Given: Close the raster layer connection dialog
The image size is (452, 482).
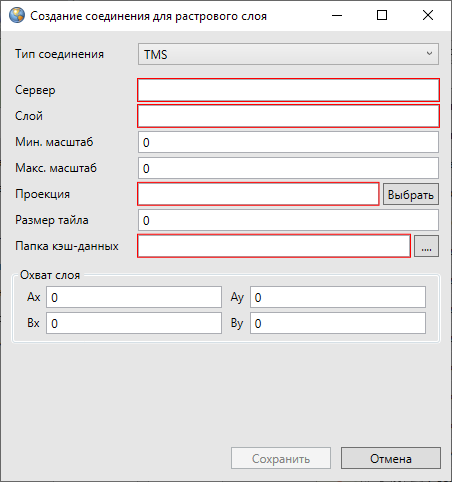Looking at the screenshot, I should click(428, 15).
